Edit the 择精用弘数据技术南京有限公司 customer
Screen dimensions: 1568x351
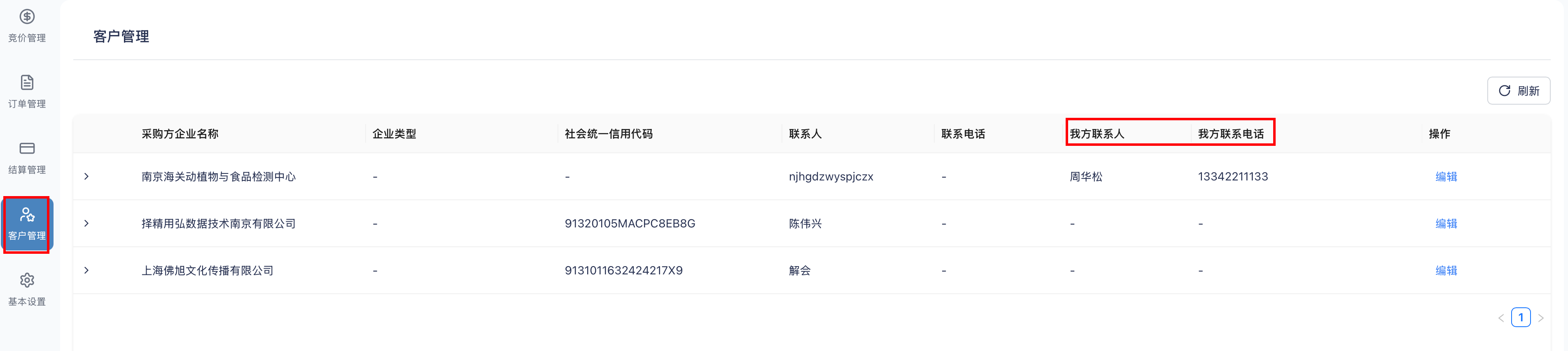click(x=1446, y=224)
